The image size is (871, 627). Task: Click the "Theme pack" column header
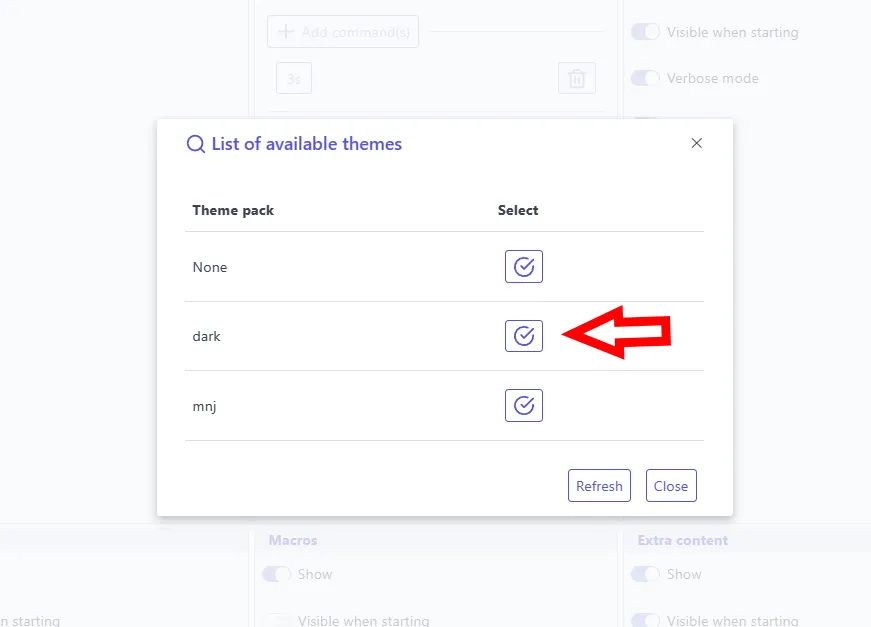click(233, 210)
